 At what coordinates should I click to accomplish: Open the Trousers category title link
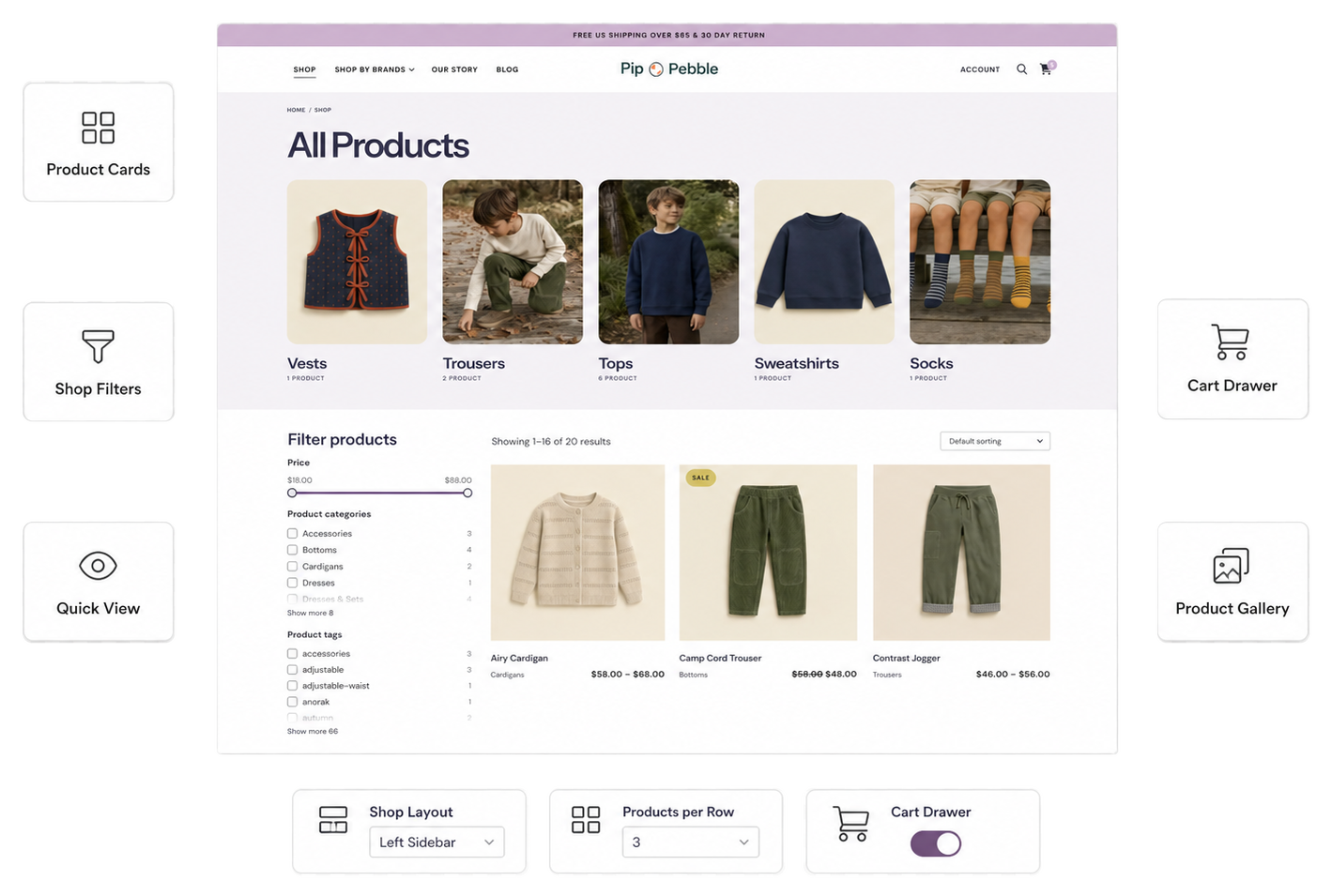click(x=474, y=363)
